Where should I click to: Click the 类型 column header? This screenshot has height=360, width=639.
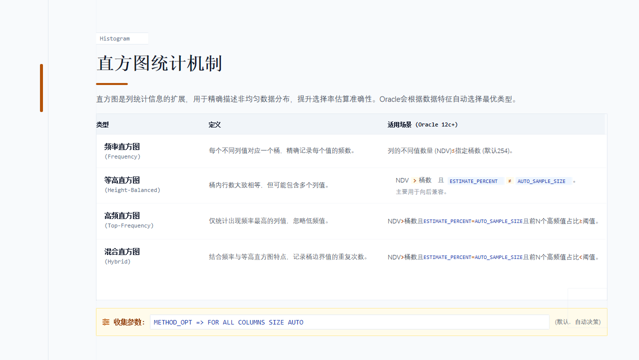(x=102, y=125)
